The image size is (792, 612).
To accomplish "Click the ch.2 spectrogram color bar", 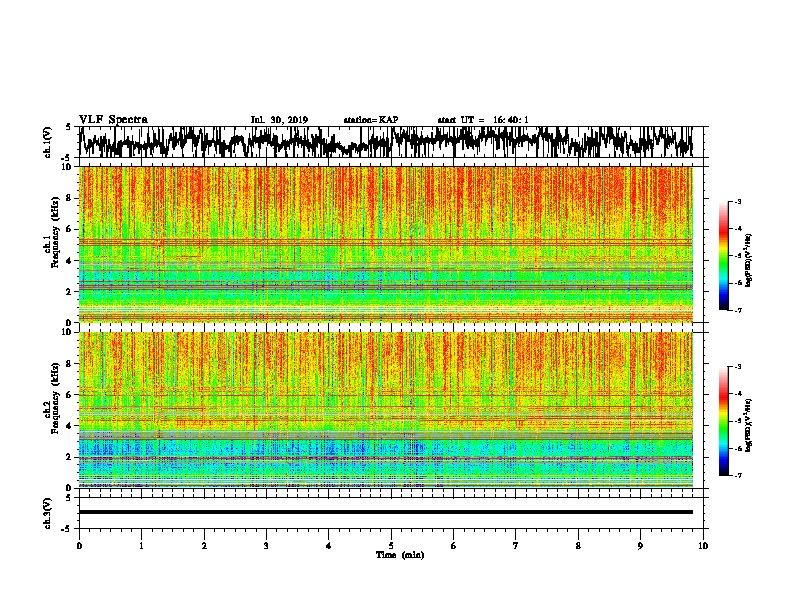I will tap(723, 421).
